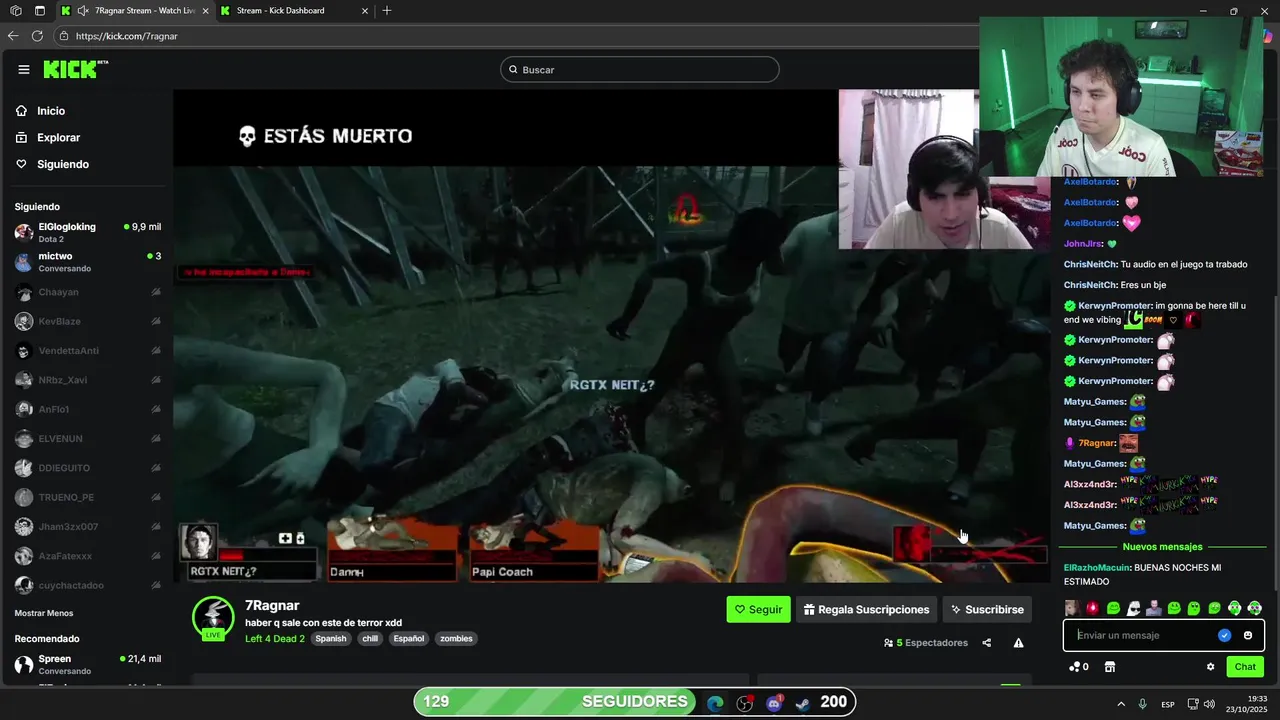Screen dimensions: 1280x720
Task: Click the 5 Espectadores viewer count
Action: click(926, 643)
